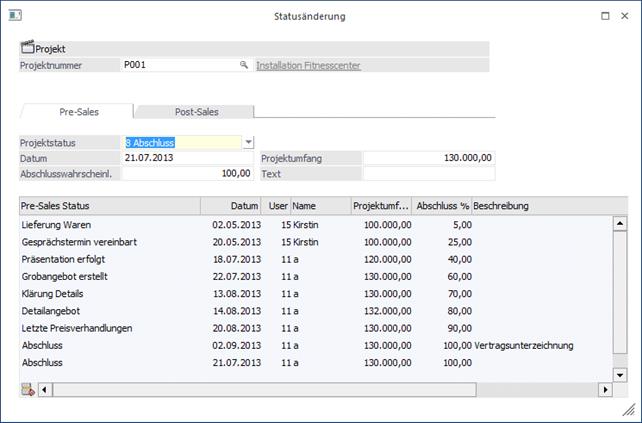Click the Projekt clapperboard icon
Screen dimensions: 642x423
[28, 48]
